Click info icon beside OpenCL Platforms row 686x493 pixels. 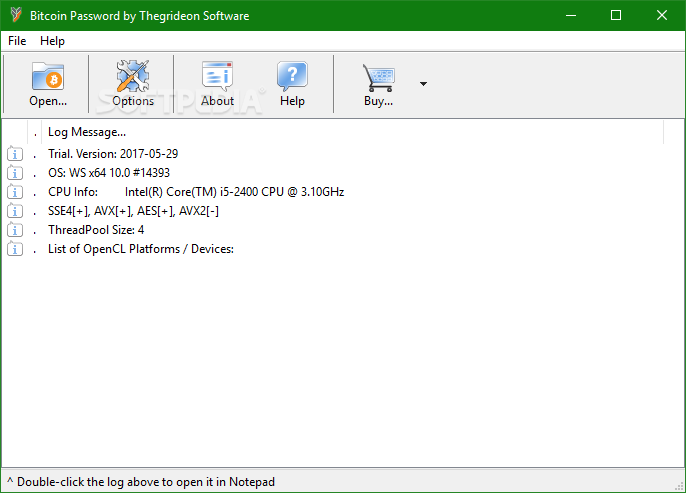[x=15, y=249]
